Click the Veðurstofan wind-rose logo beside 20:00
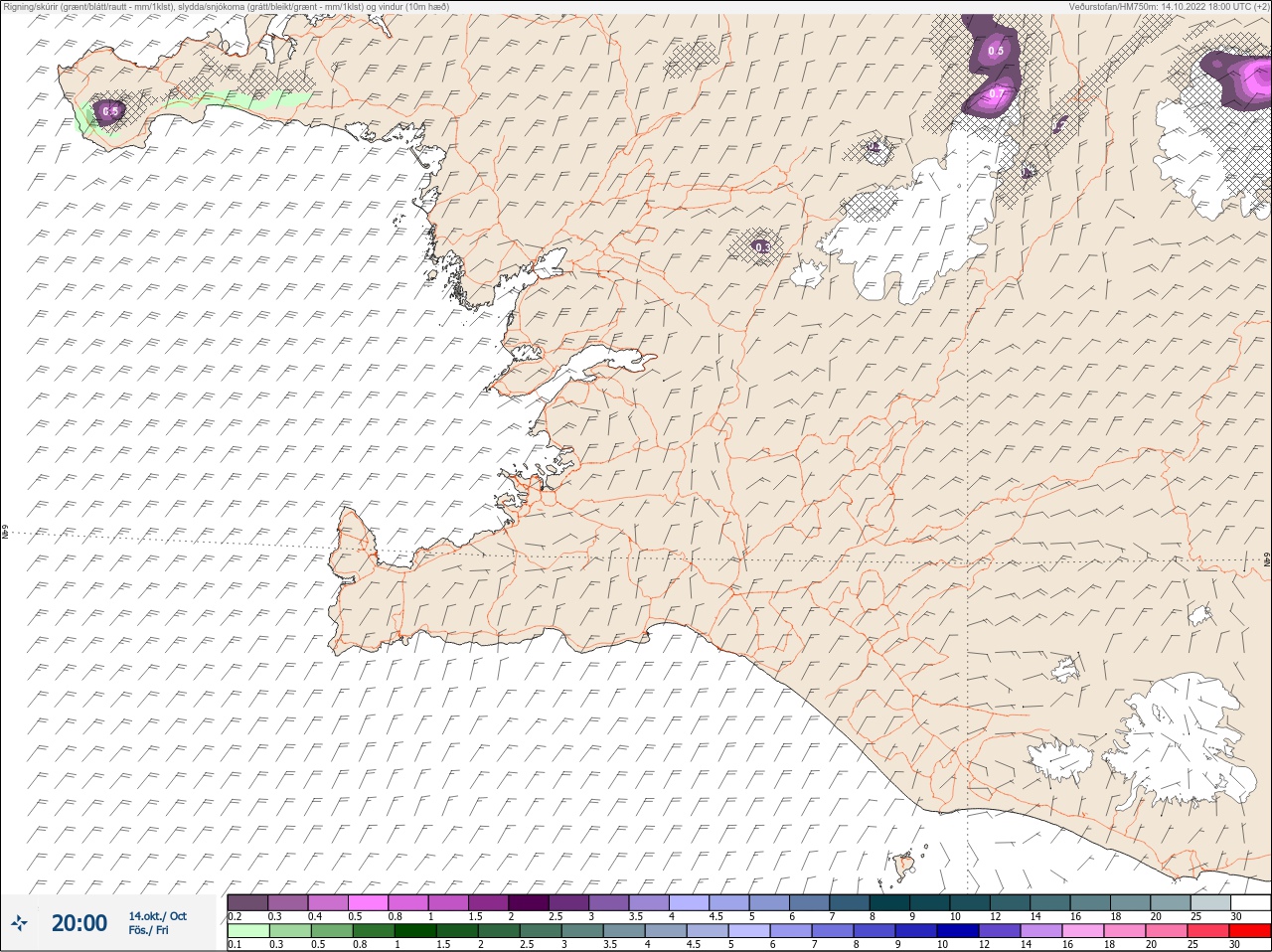 (x=19, y=923)
